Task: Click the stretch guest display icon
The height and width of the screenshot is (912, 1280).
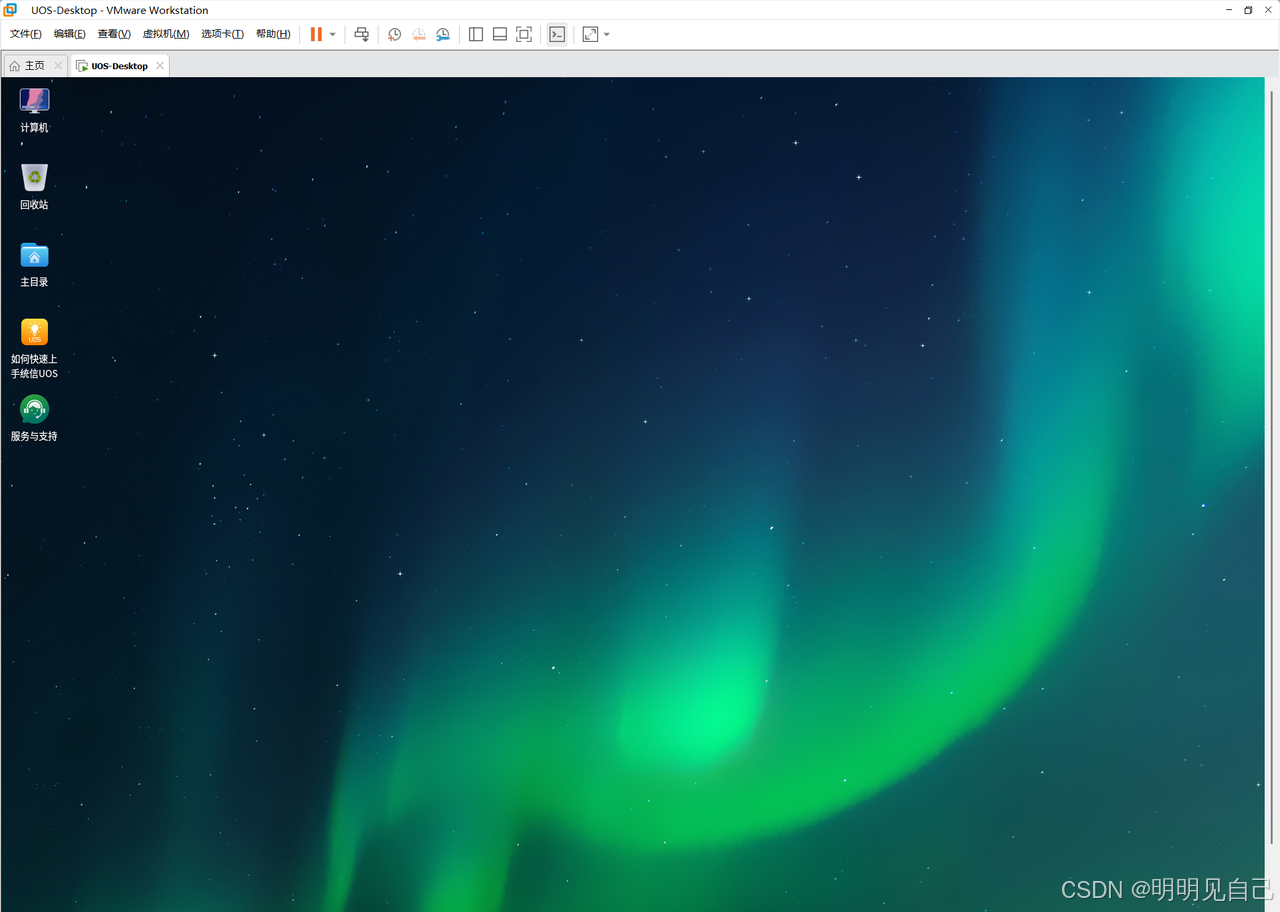Action: (591, 34)
